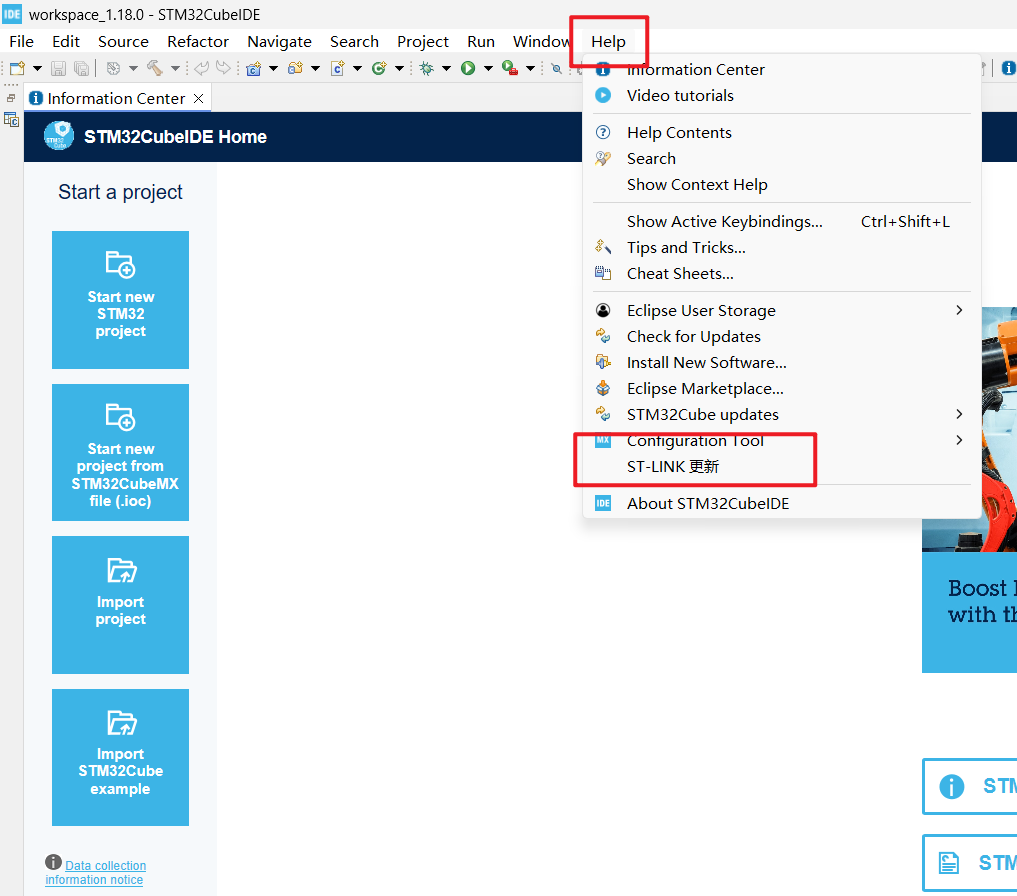Click the Help menu in menu bar
The image size is (1017, 896).
point(608,42)
